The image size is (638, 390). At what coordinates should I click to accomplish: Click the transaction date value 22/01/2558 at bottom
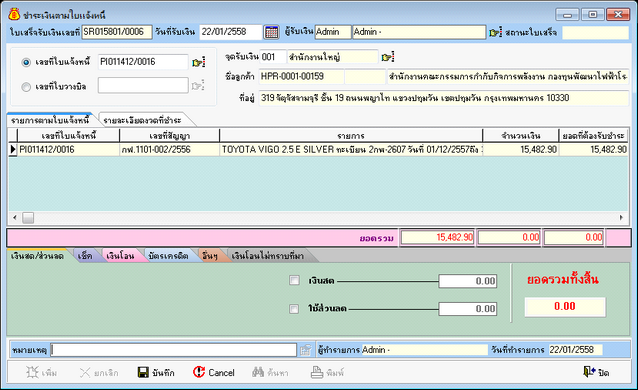[x=575, y=350]
